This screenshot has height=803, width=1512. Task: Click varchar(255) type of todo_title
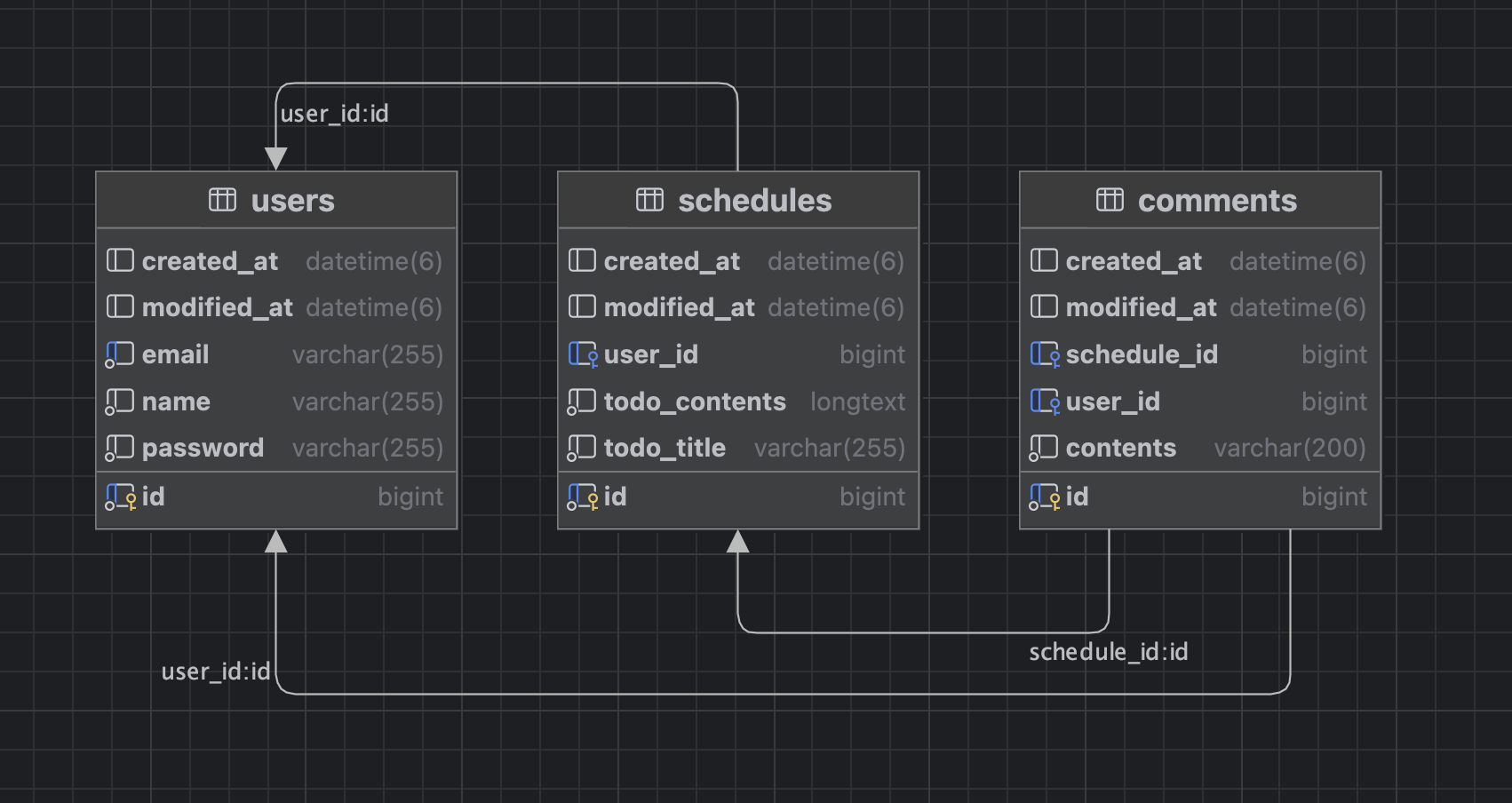830,448
